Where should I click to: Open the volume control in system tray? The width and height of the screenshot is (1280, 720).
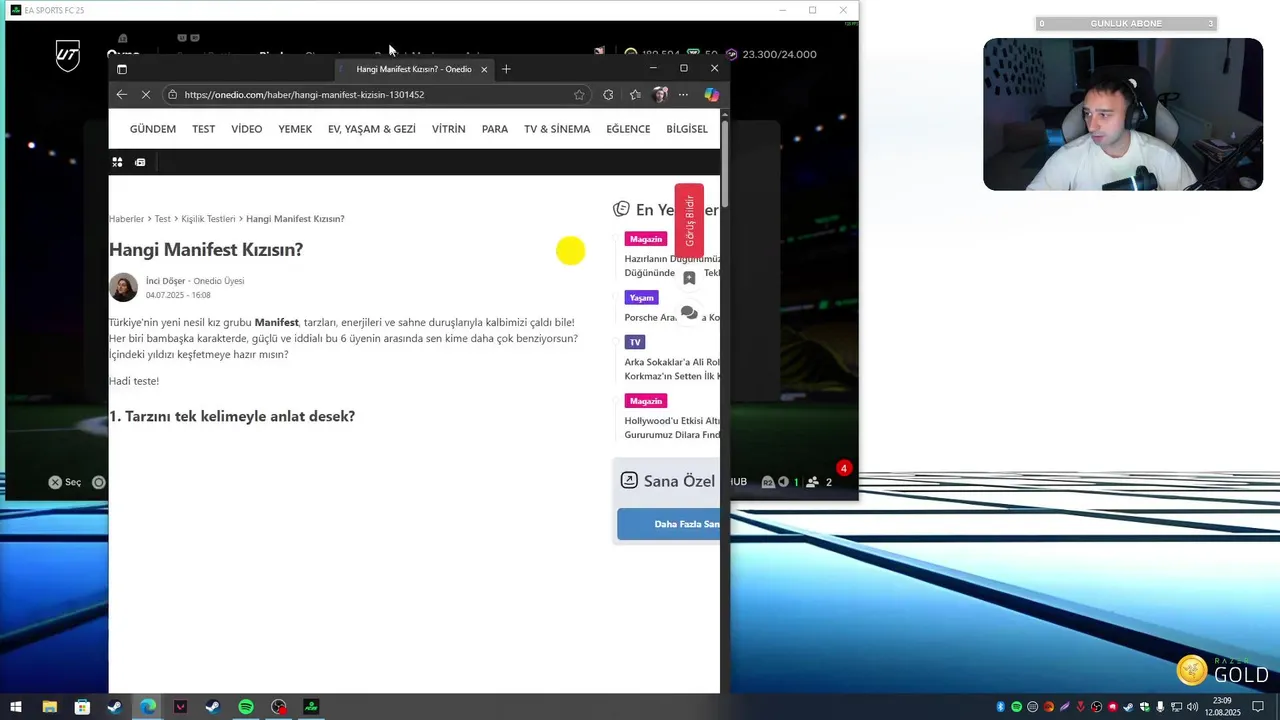[1193, 707]
